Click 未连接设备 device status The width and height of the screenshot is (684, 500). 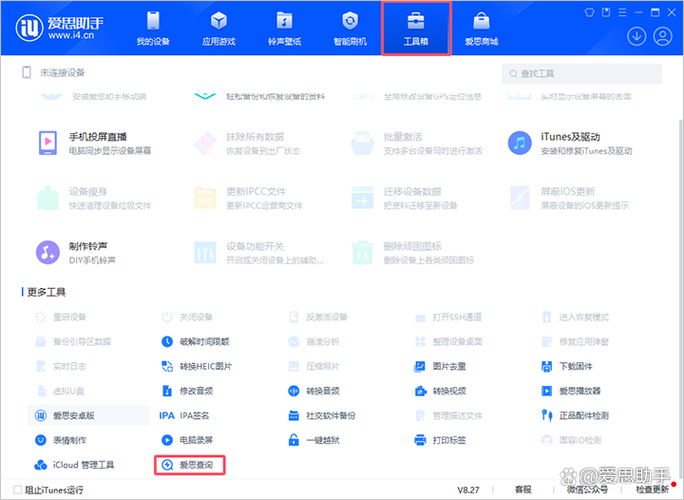click(x=53, y=72)
